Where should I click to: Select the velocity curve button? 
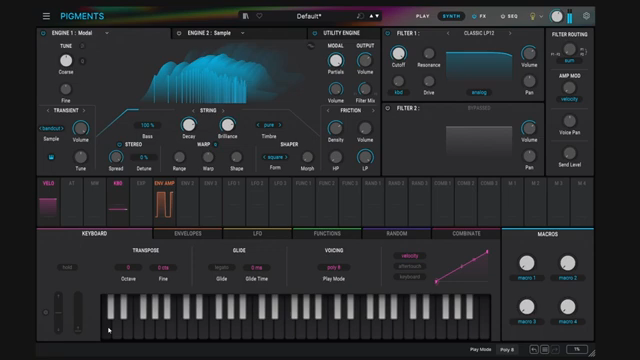click(x=409, y=256)
